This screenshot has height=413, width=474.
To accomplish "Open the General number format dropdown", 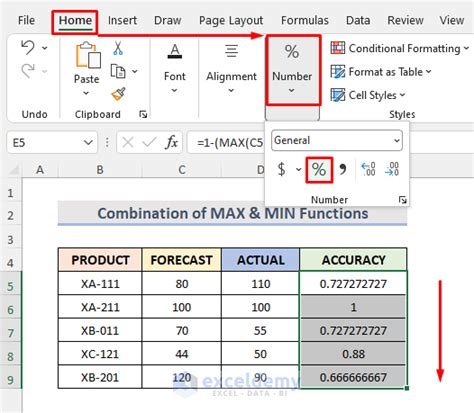I will (337, 140).
